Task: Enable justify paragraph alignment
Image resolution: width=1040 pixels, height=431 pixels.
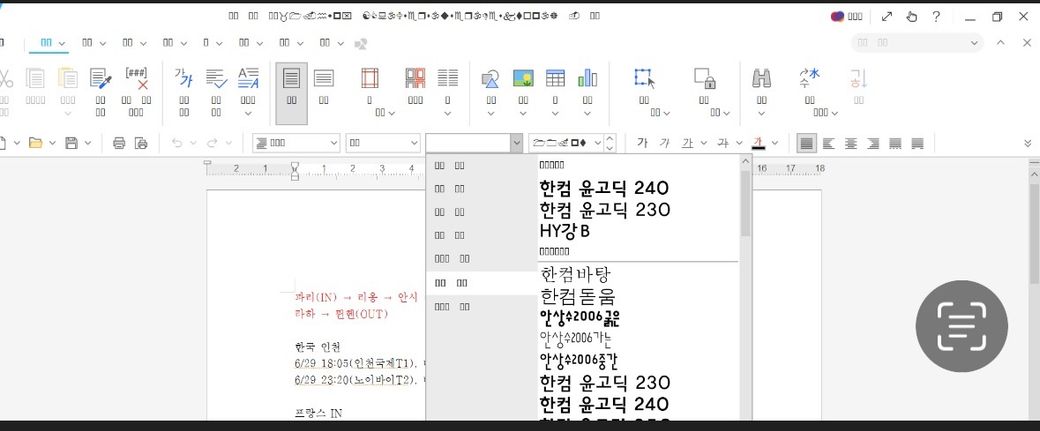Action: coord(806,143)
